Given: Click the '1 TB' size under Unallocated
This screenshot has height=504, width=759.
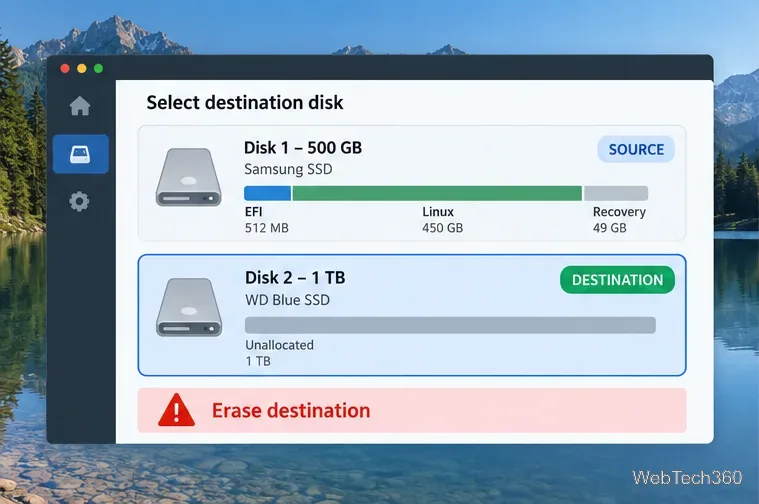Looking at the screenshot, I should [x=258, y=361].
